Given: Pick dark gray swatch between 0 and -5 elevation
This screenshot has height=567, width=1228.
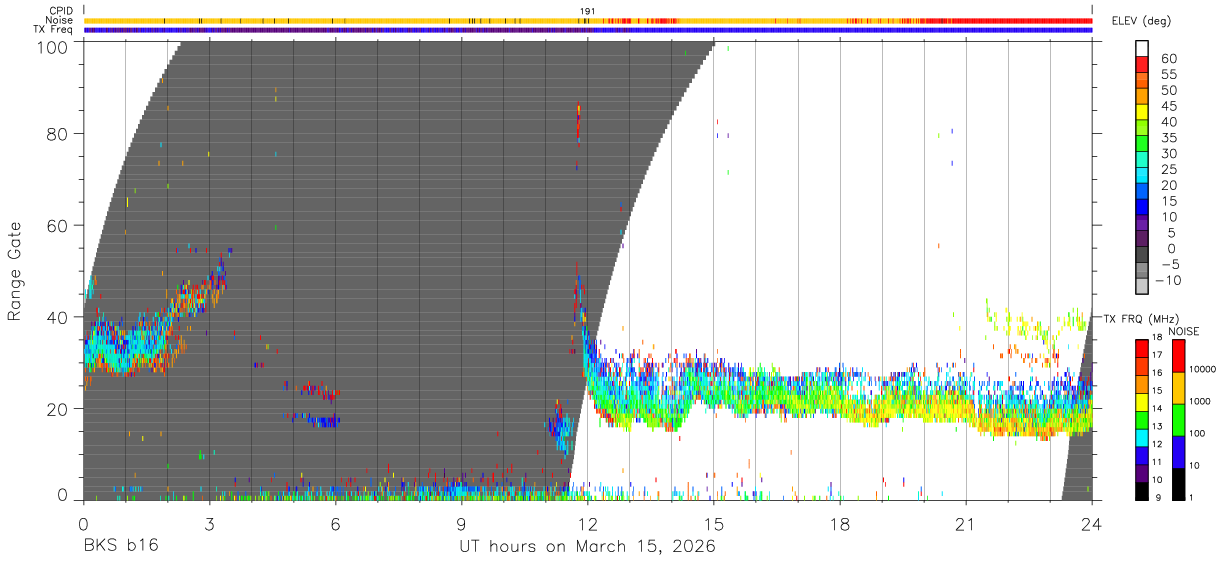Looking at the screenshot, I should click(1142, 256).
